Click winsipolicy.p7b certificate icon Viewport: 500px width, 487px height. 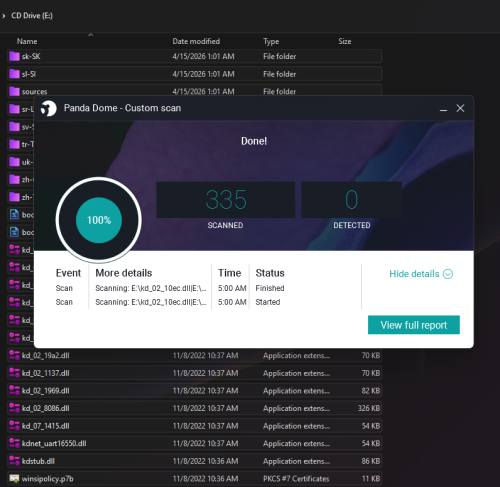14,479
